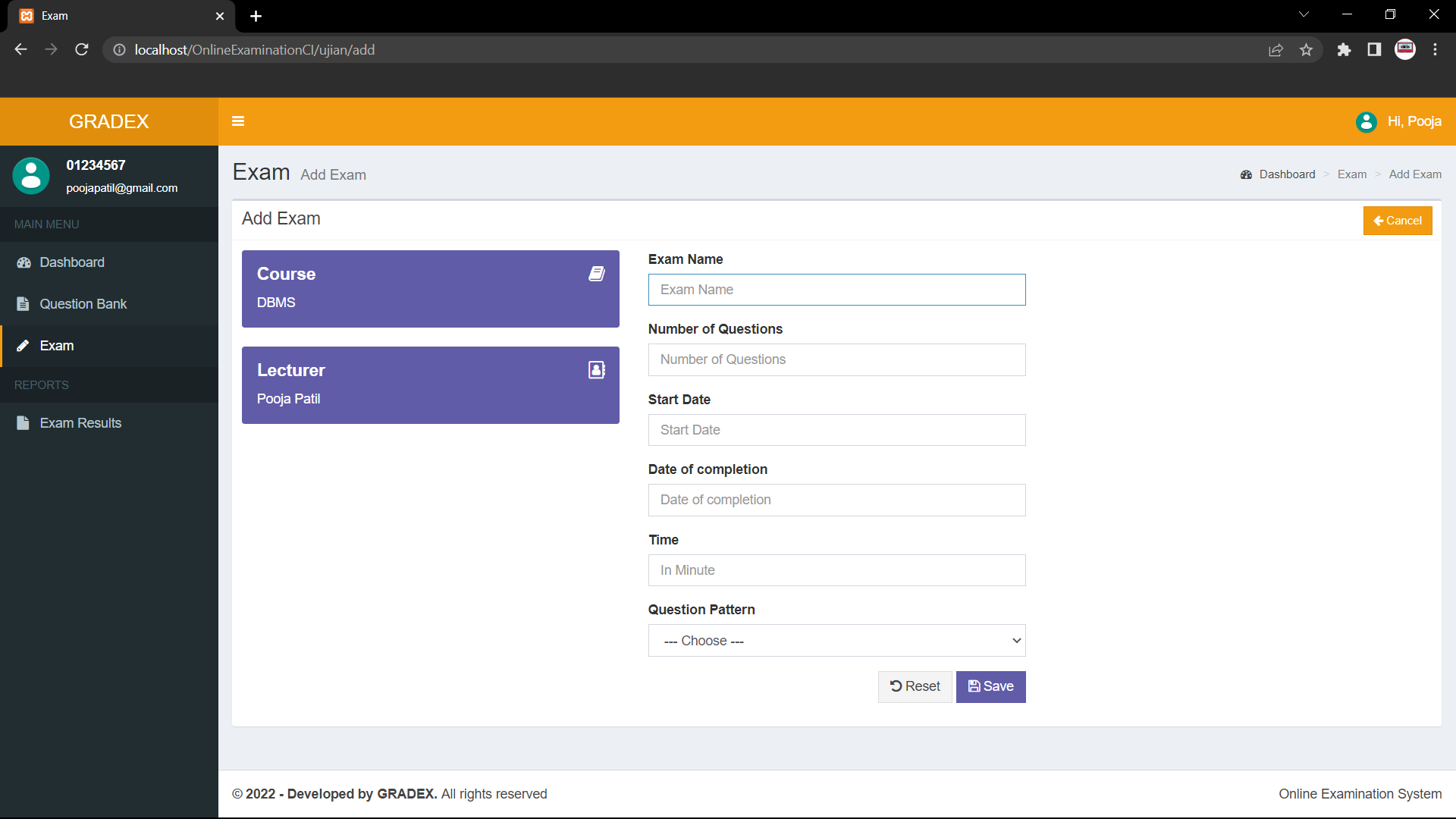Click the Question Bank document icon
1456x819 pixels.
tap(23, 303)
